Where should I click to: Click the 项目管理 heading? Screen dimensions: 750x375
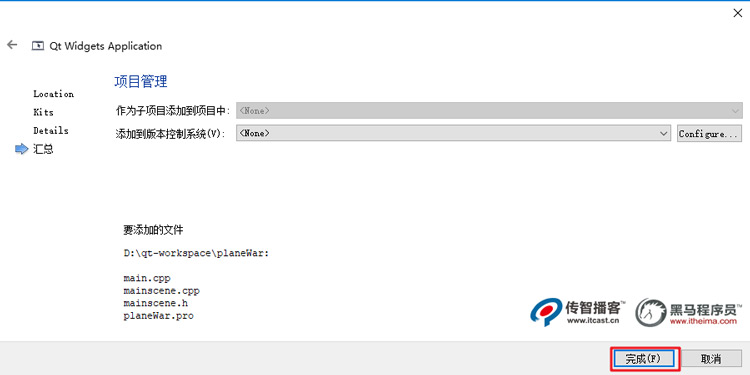[x=141, y=81]
